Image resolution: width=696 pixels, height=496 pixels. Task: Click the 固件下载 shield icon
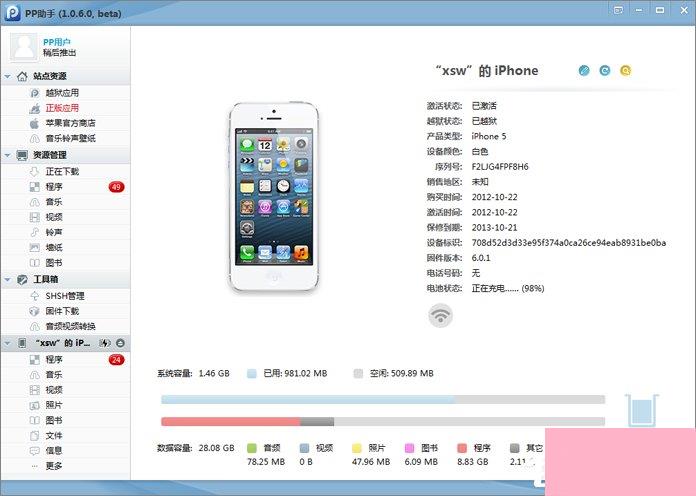coord(35,311)
